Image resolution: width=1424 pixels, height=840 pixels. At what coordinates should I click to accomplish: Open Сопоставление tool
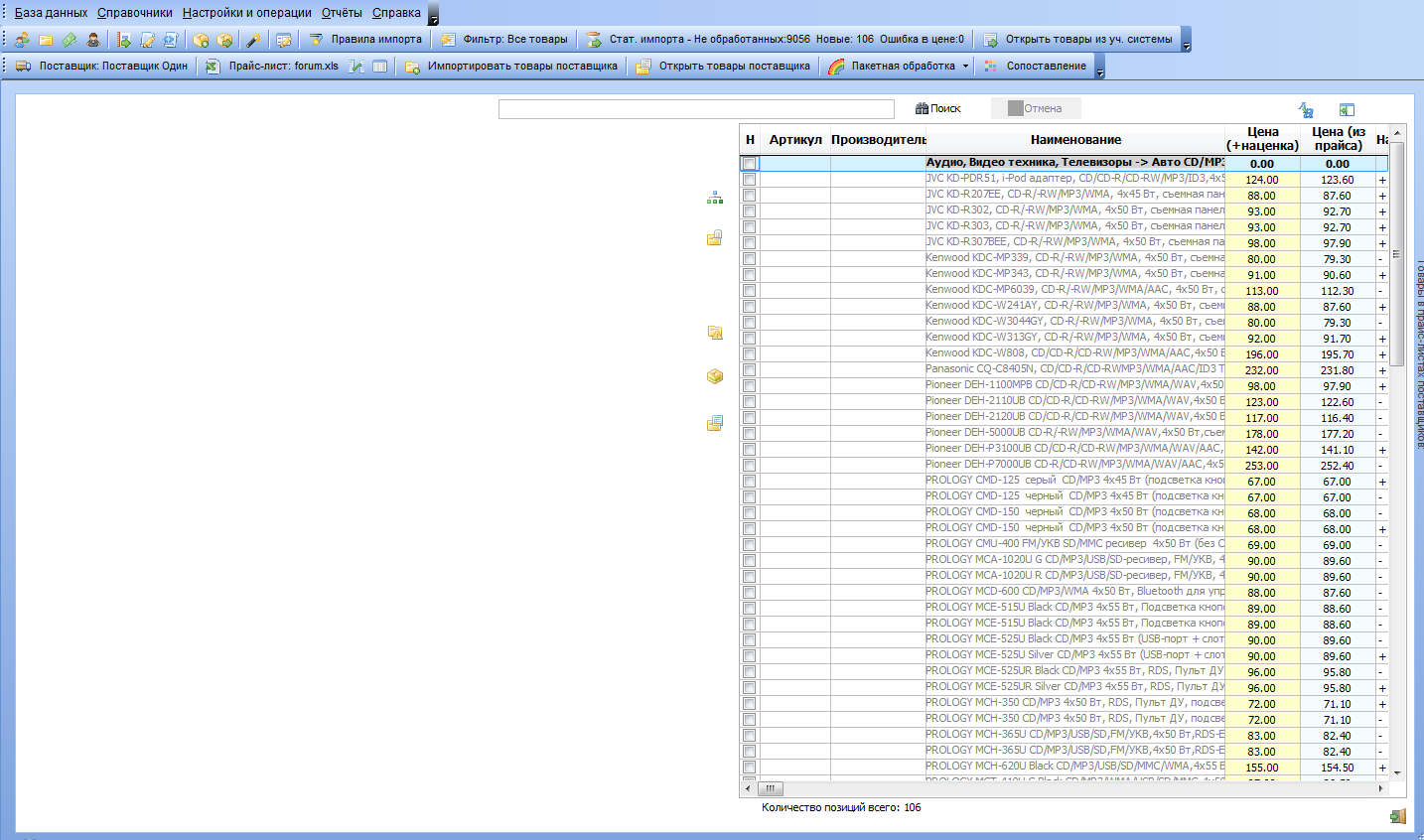click(1035, 67)
